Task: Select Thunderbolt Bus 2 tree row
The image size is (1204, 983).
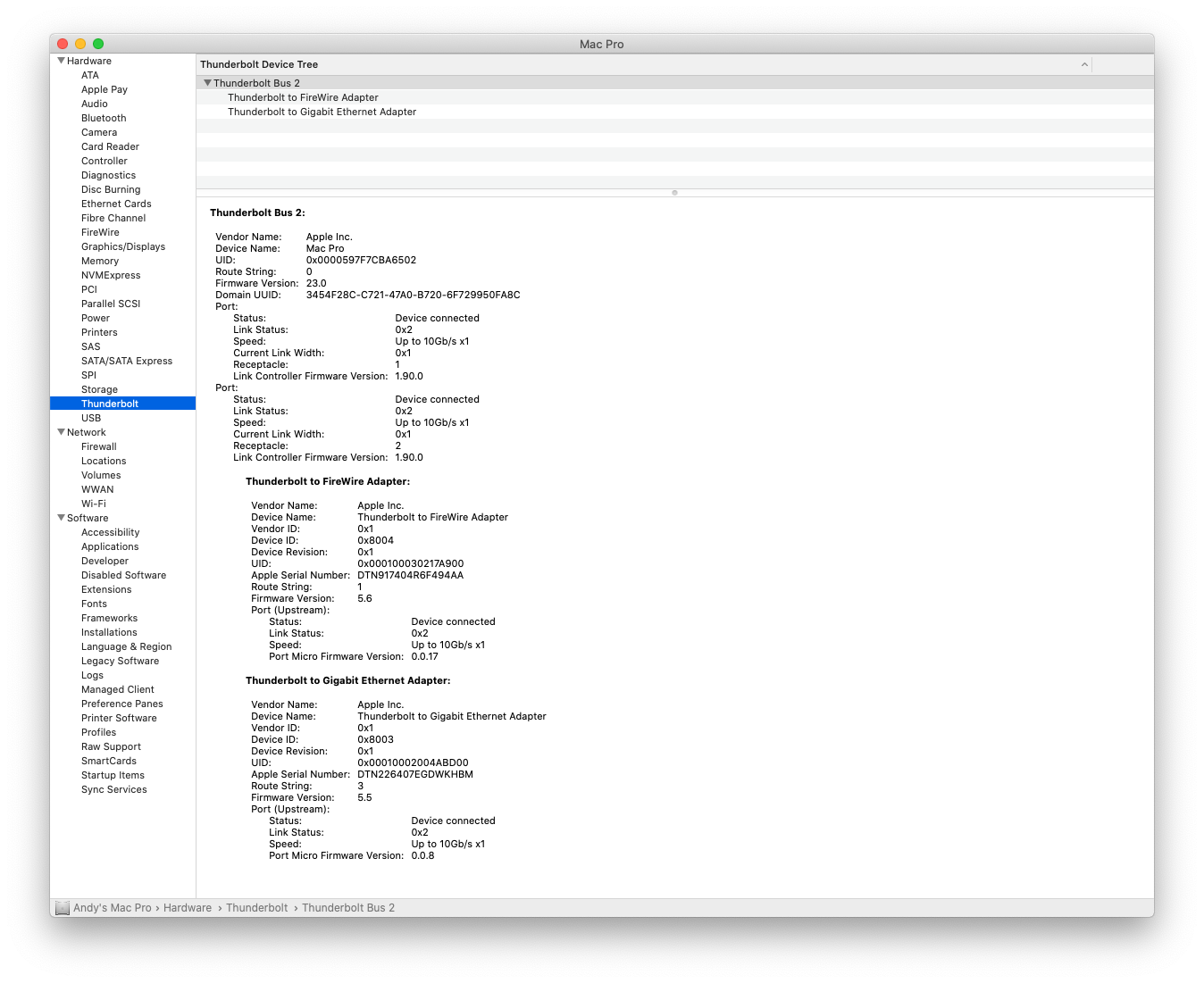Action: tap(675, 83)
